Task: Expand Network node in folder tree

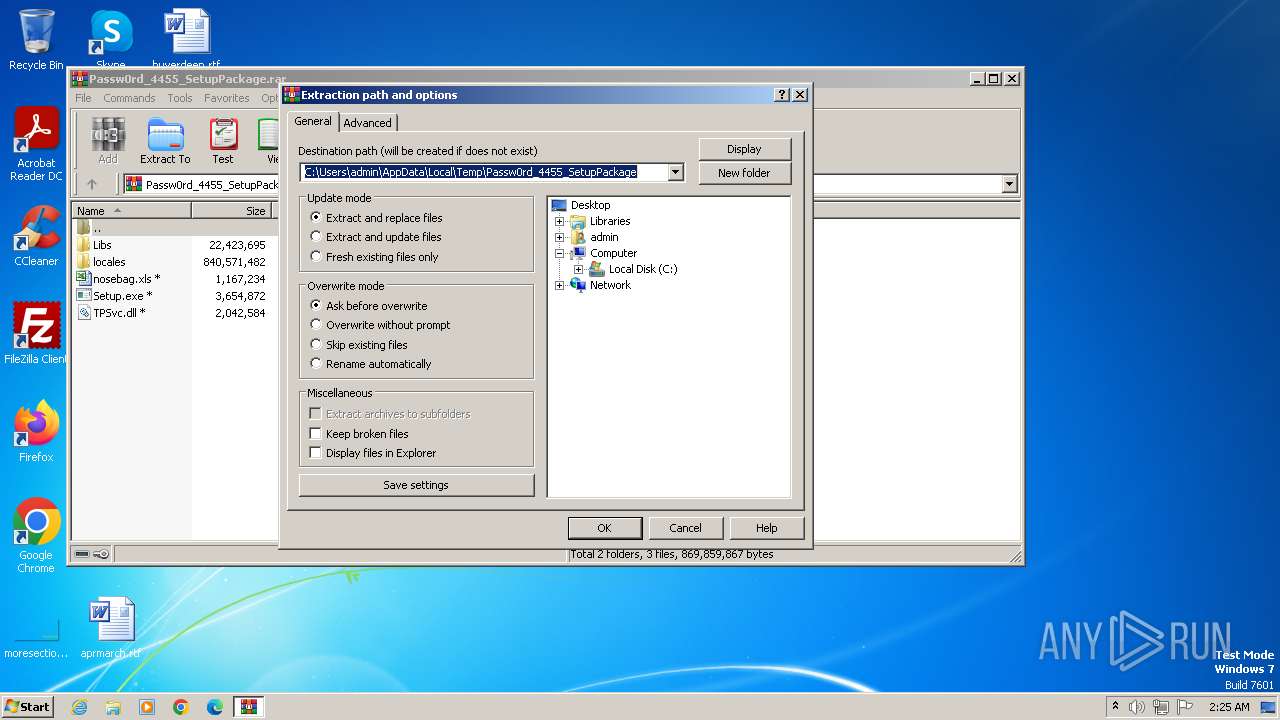Action: click(560, 285)
